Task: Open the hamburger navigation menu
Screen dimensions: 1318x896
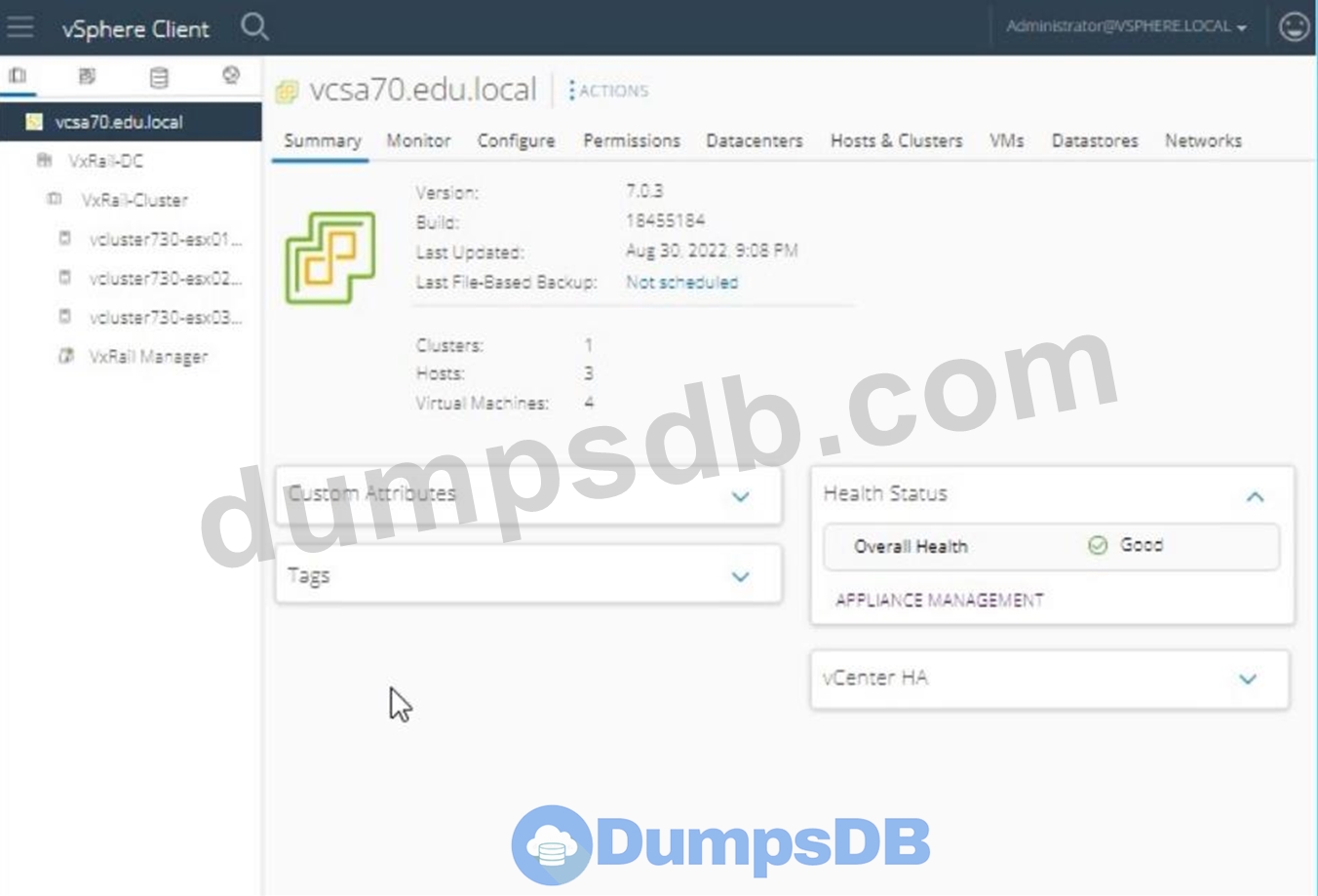Action: [x=20, y=27]
